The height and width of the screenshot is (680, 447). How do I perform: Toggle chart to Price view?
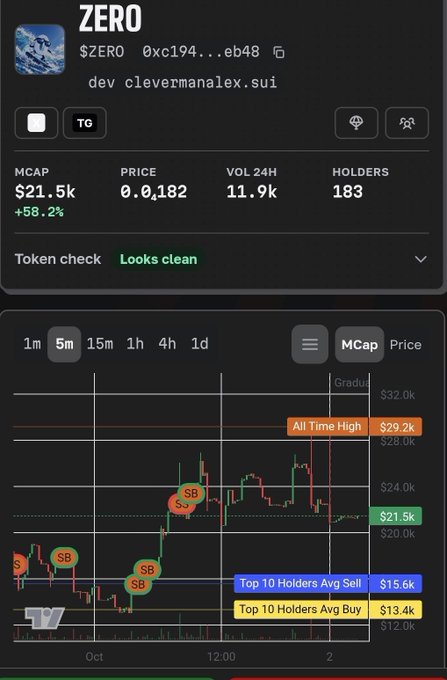(405, 344)
